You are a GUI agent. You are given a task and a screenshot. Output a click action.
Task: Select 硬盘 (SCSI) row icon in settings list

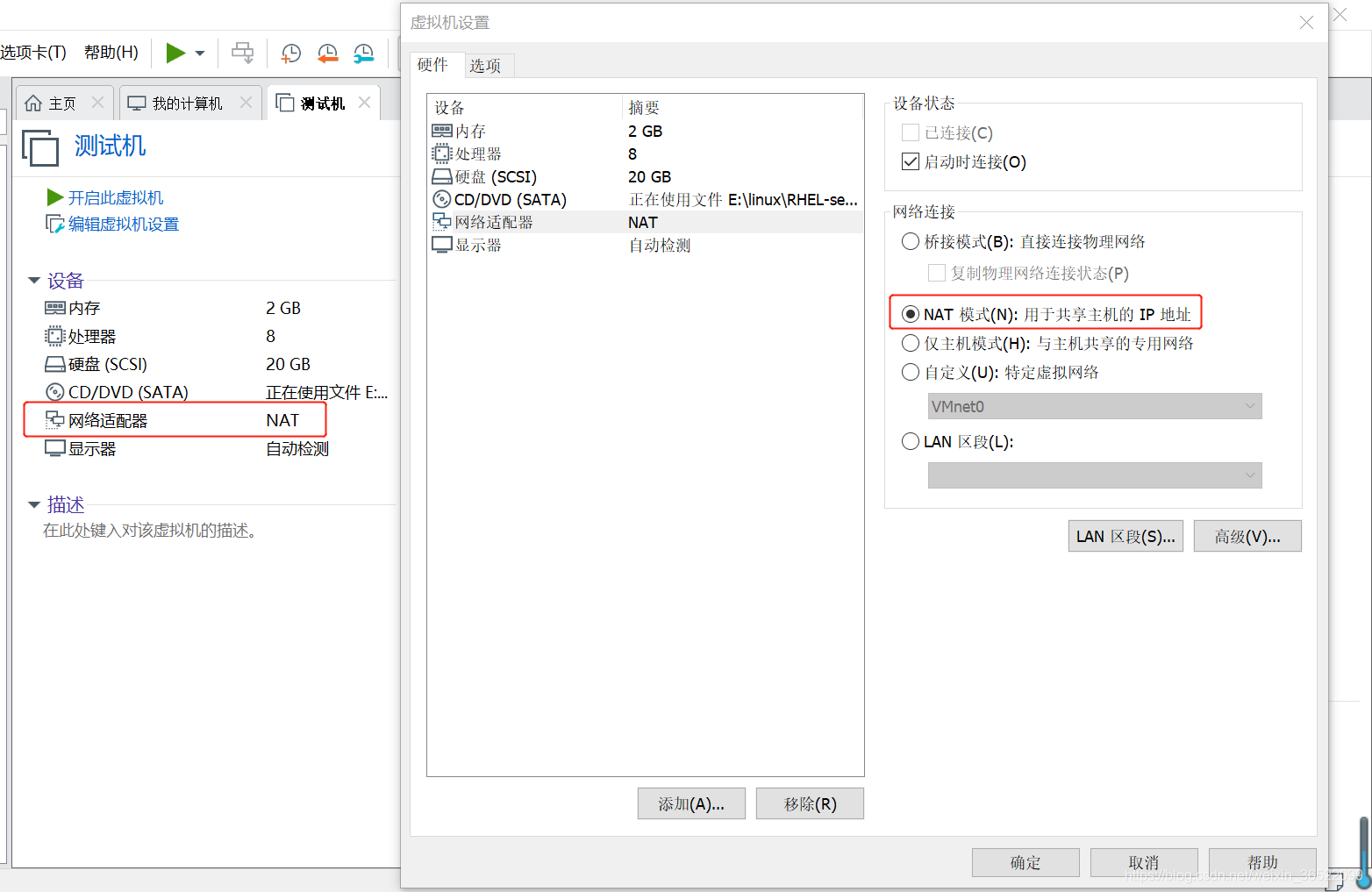(442, 176)
